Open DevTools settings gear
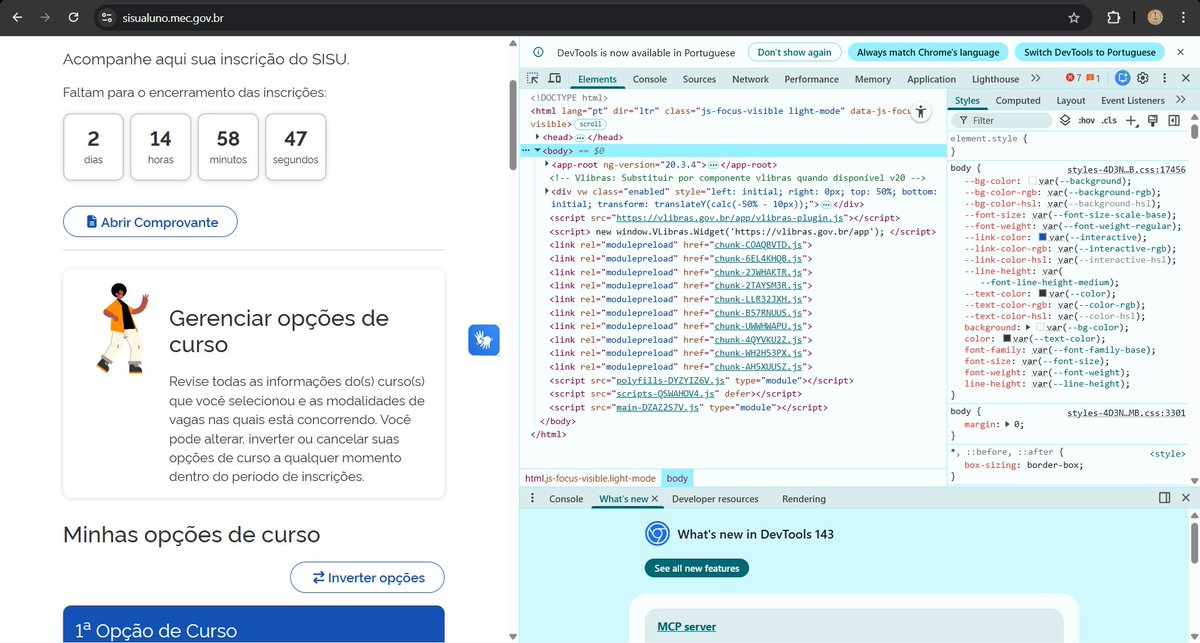This screenshot has height=643, width=1200. coord(1143,78)
